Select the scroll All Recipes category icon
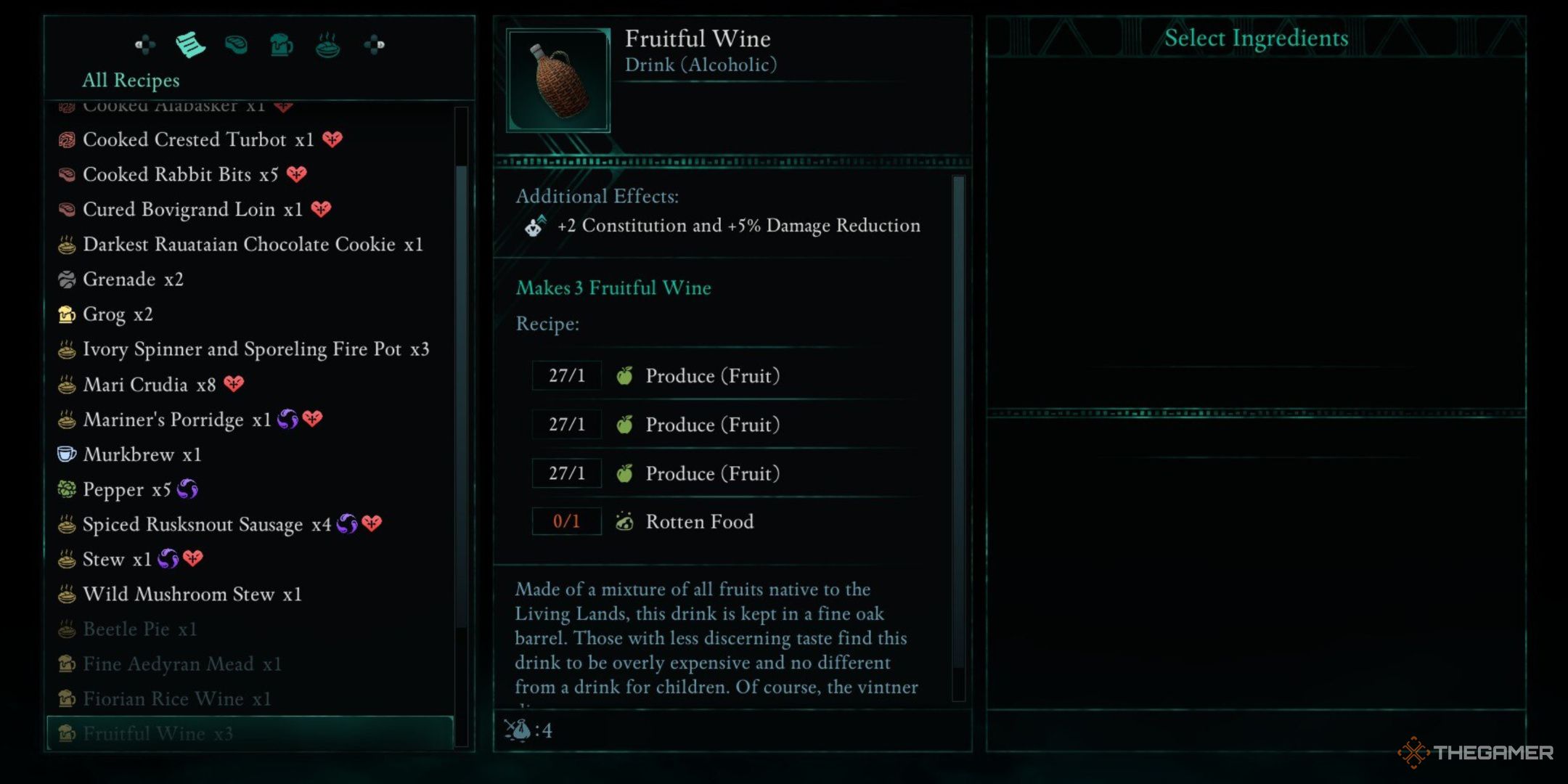 coord(190,45)
